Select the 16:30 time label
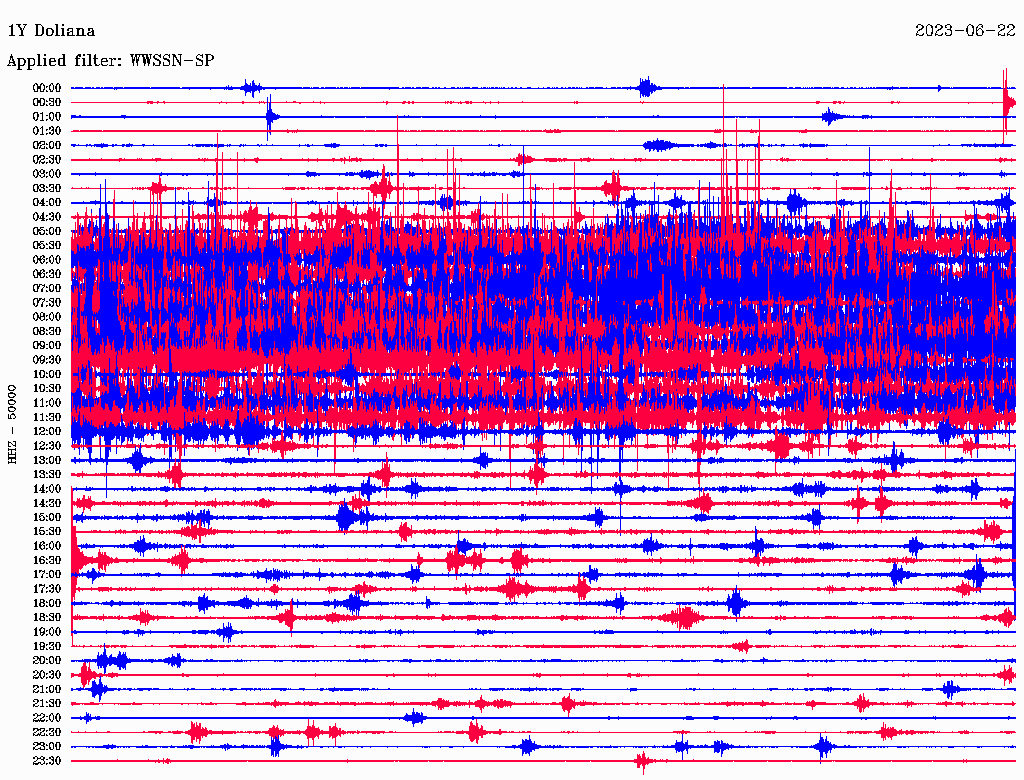This screenshot has width=1024, height=780. (47, 561)
